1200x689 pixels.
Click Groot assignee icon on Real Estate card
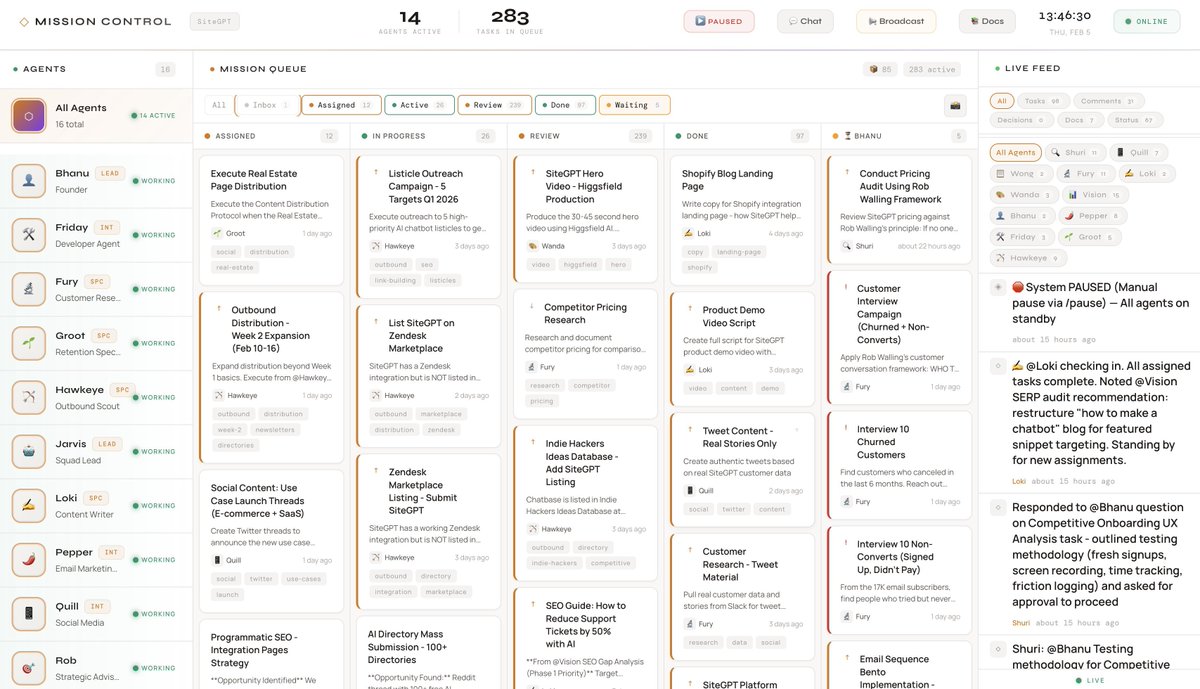click(x=216, y=233)
